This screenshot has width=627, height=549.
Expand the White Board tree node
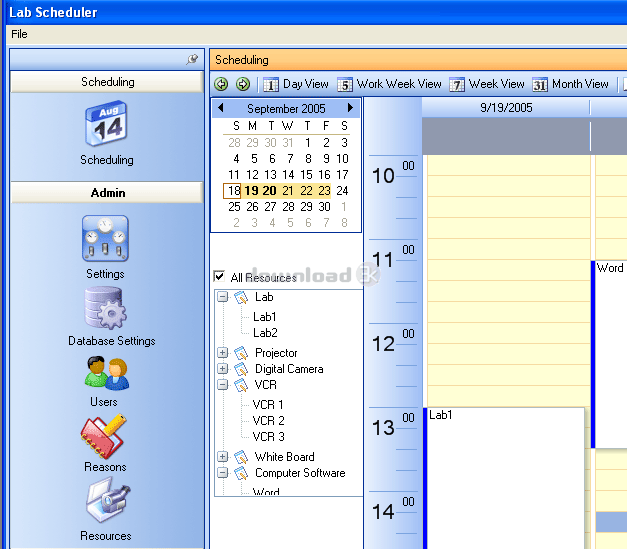click(x=223, y=457)
